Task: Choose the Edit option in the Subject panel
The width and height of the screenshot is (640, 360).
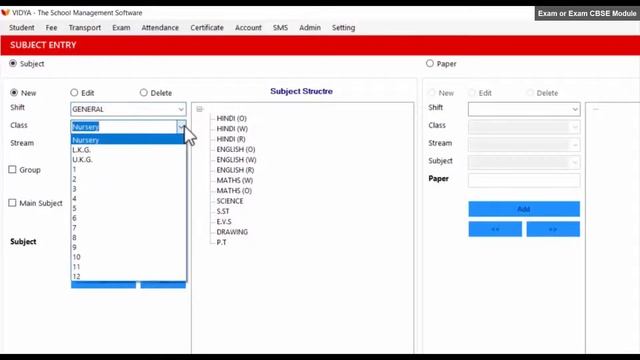Action: point(74,93)
